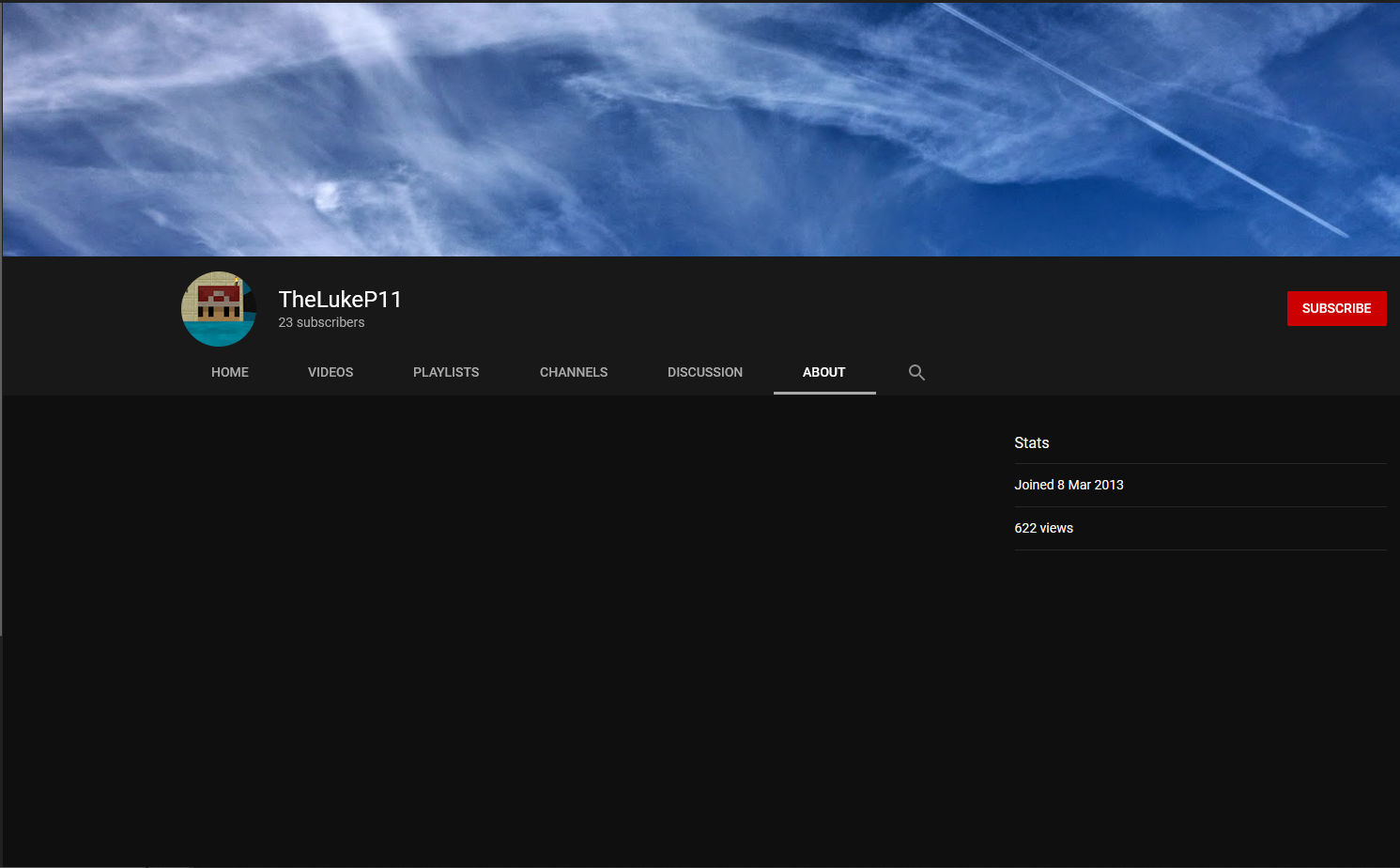Switch to the Playlists tab
The width and height of the screenshot is (1400, 868).
[446, 372]
